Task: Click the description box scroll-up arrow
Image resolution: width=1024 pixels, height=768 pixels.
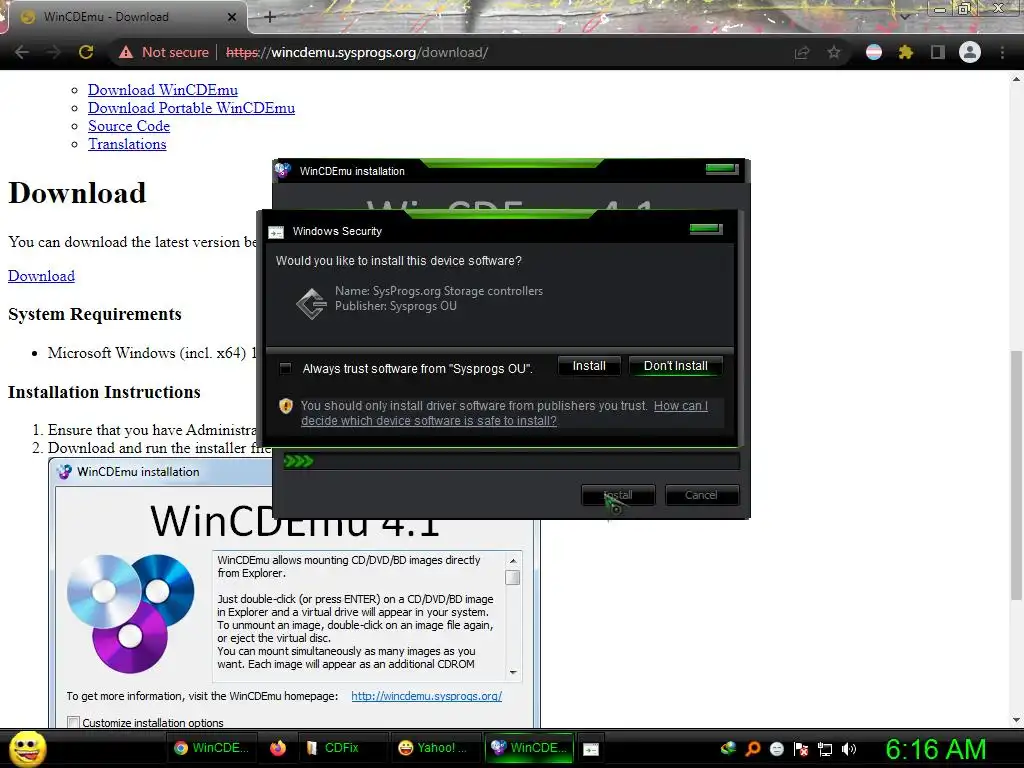Action: pyautogui.click(x=513, y=561)
